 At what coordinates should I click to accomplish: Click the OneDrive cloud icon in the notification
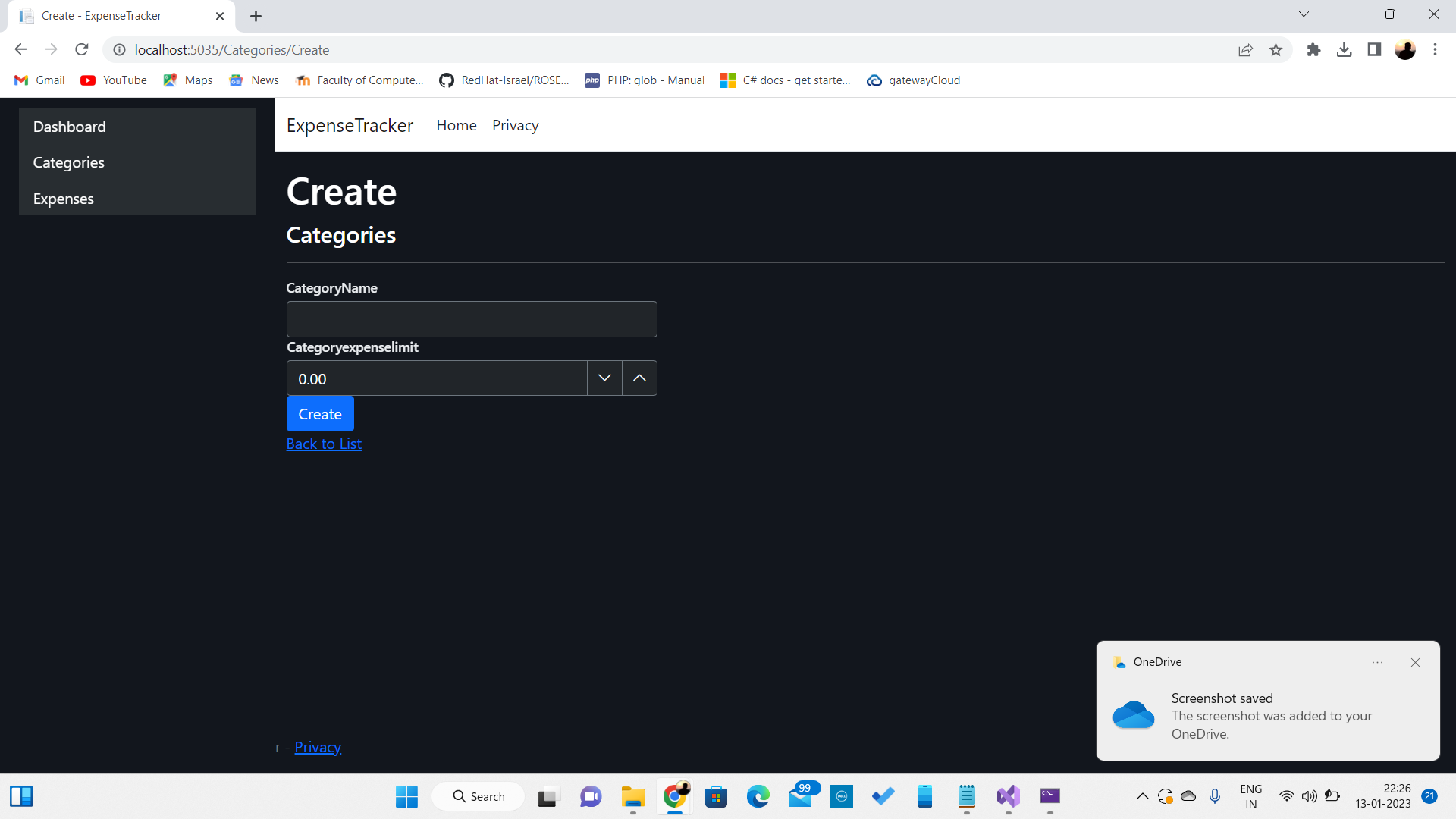tap(1133, 715)
